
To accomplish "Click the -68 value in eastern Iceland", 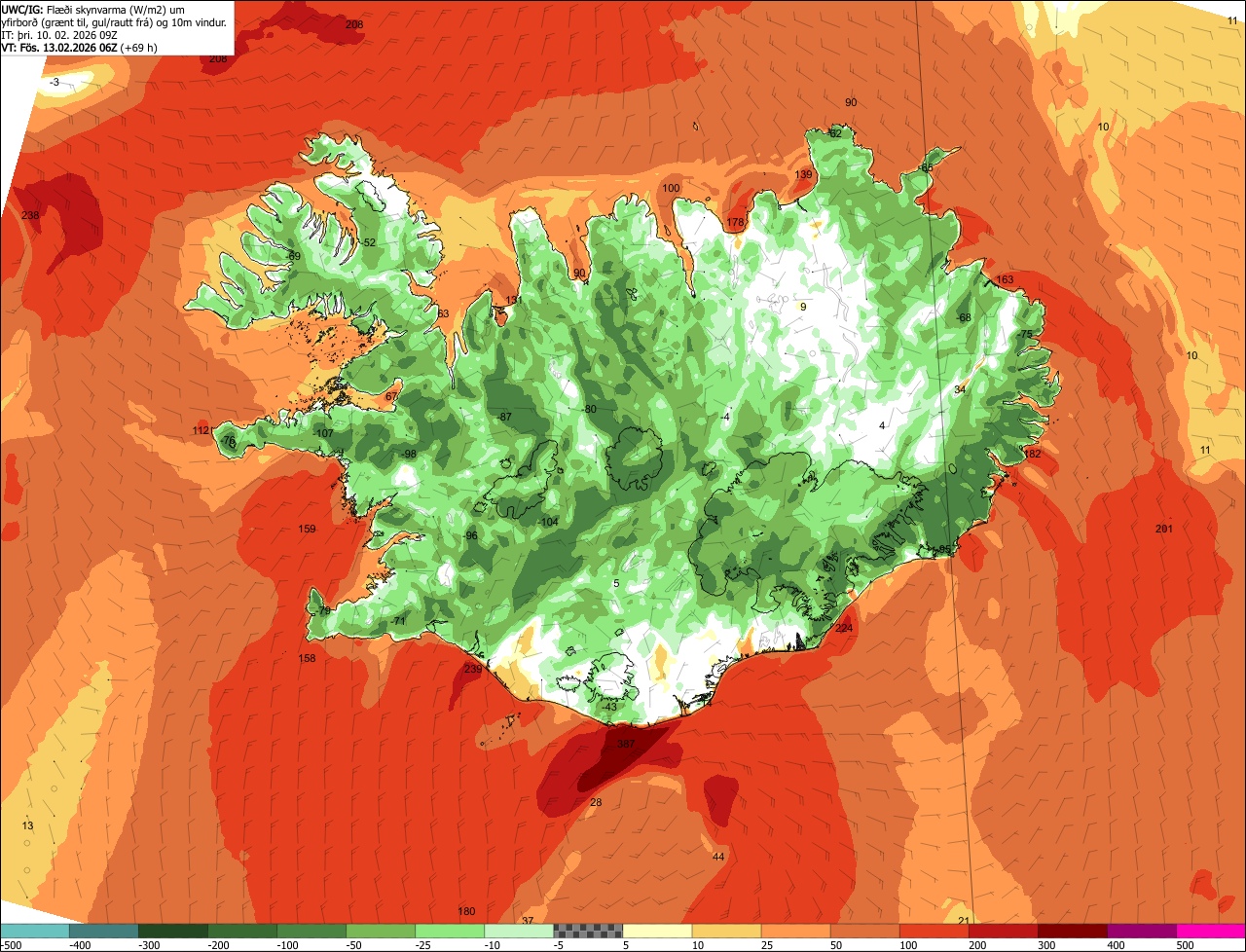I will coord(964,317).
